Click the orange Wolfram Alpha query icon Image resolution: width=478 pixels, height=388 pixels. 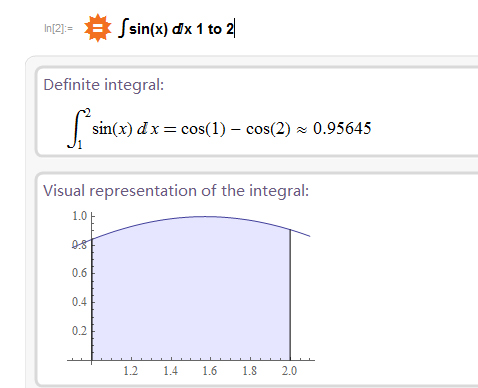click(97, 28)
